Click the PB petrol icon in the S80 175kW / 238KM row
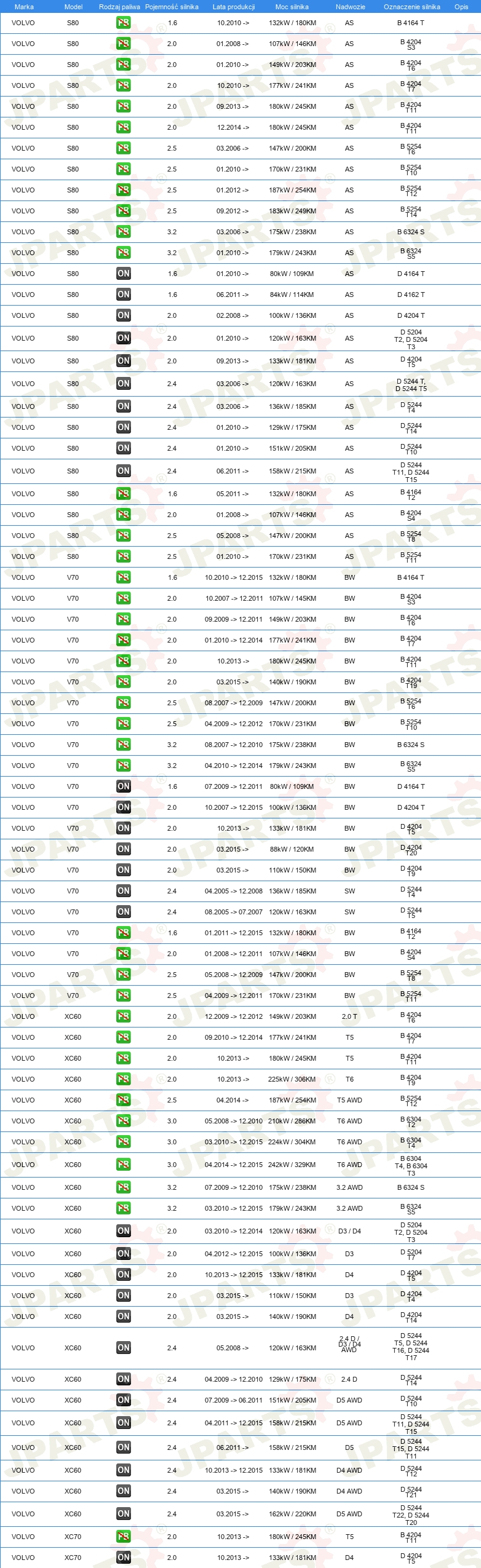481x1568 pixels. [x=124, y=232]
